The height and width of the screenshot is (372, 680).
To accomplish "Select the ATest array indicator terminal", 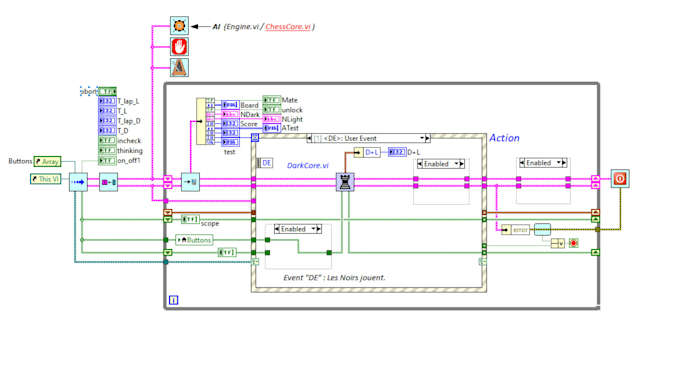I will tap(271, 128).
